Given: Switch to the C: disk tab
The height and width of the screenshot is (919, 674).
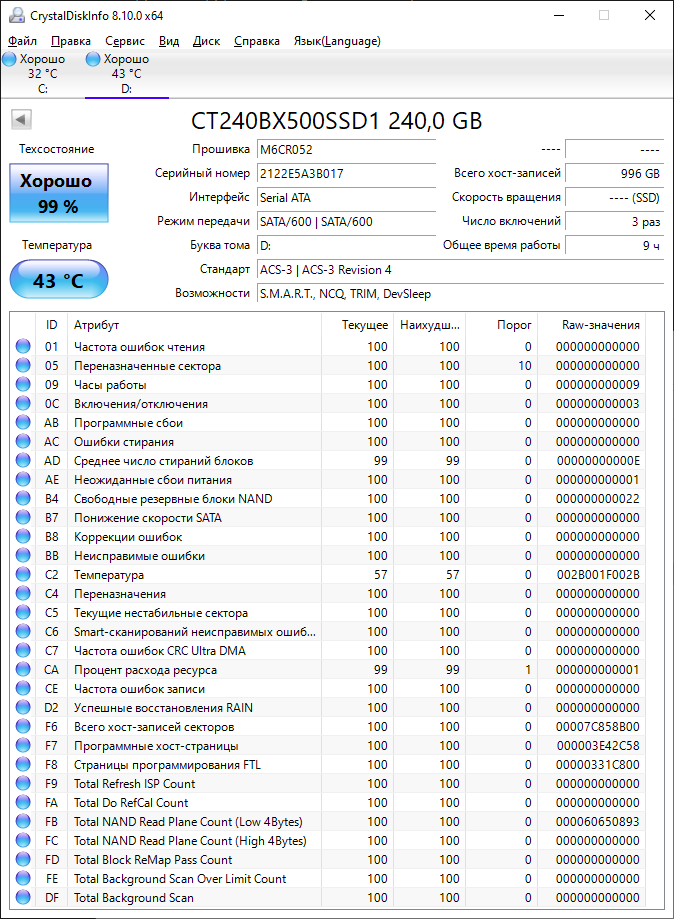Looking at the screenshot, I should click(42, 74).
